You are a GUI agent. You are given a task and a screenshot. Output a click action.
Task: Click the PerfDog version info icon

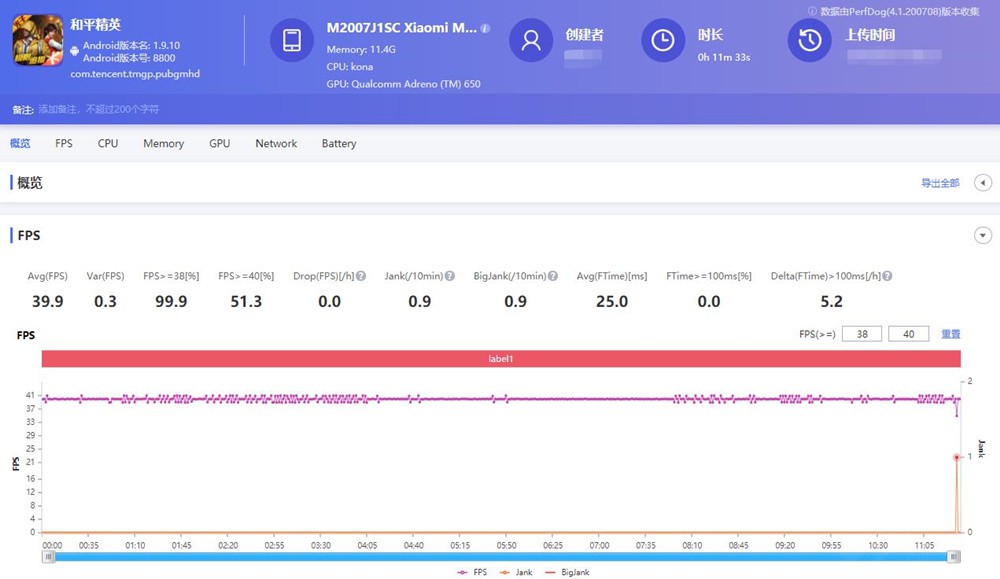tap(812, 11)
